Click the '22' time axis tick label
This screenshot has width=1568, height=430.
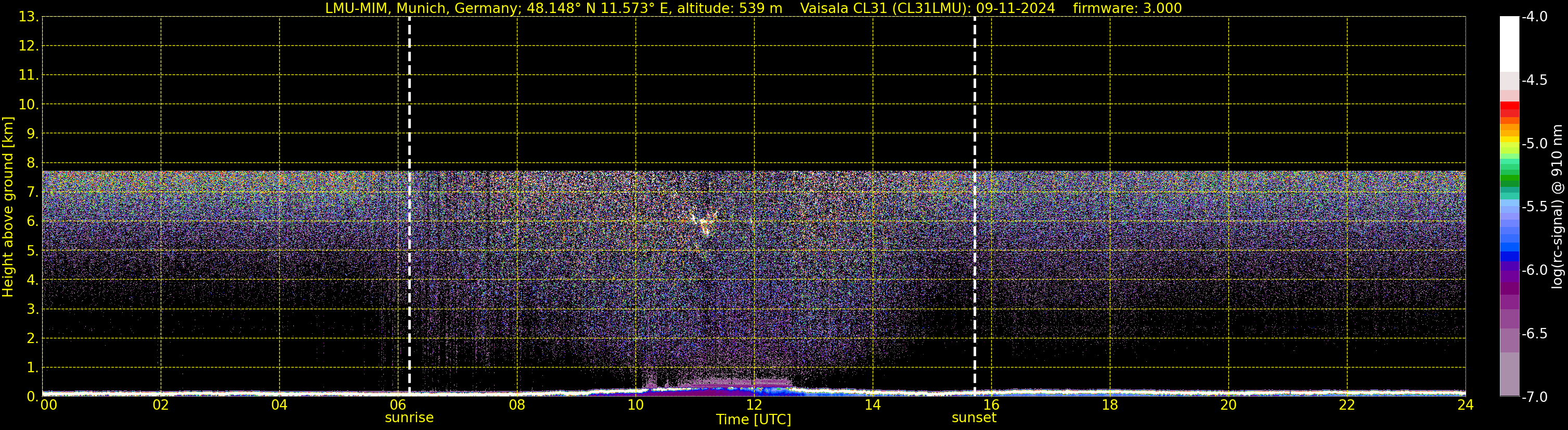(1347, 404)
